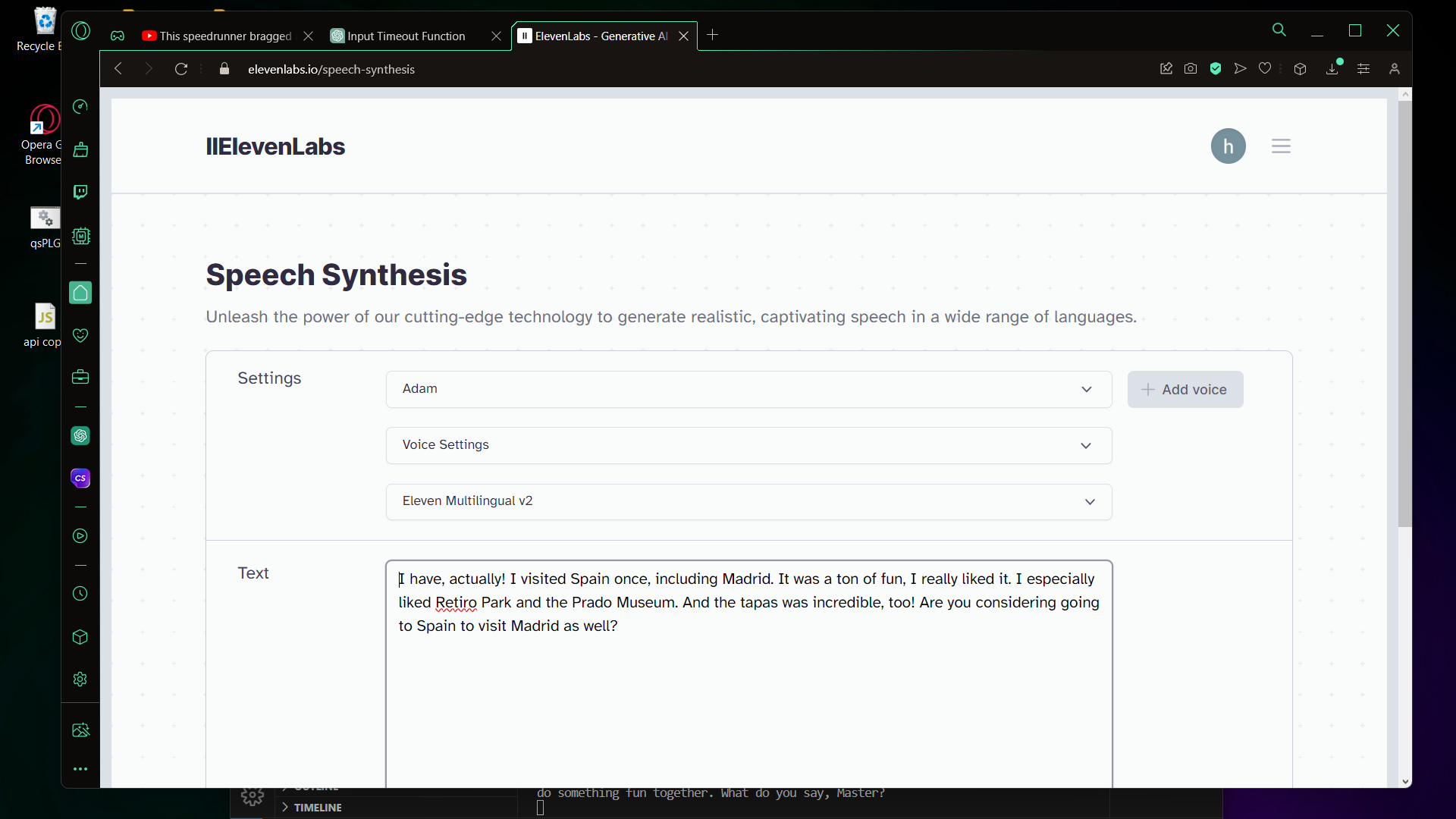Open the Twitch sidebar icon
The height and width of the screenshot is (819, 1456).
click(x=80, y=192)
